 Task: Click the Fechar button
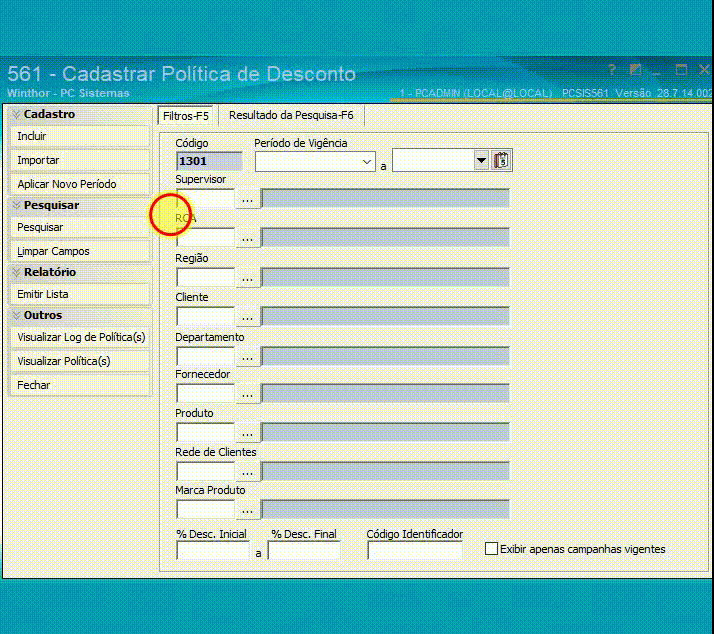[80, 385]
